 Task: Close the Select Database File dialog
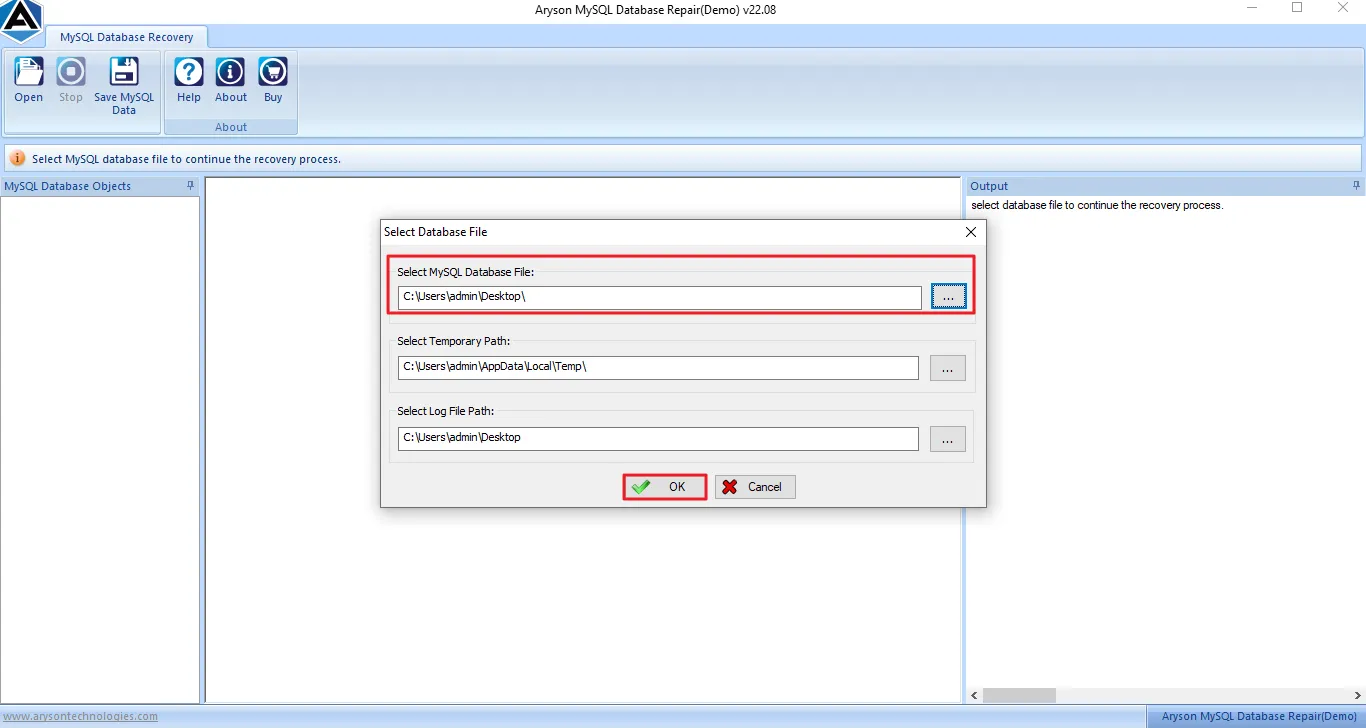pos(971,232)
